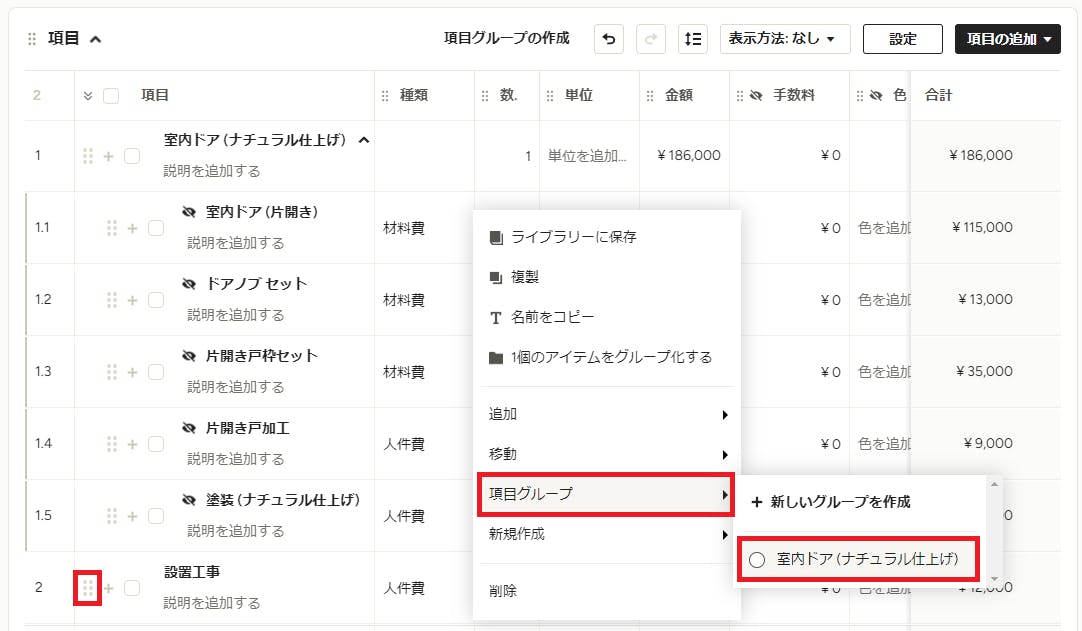Click drag handle of row ドアノブ セット

112,300
